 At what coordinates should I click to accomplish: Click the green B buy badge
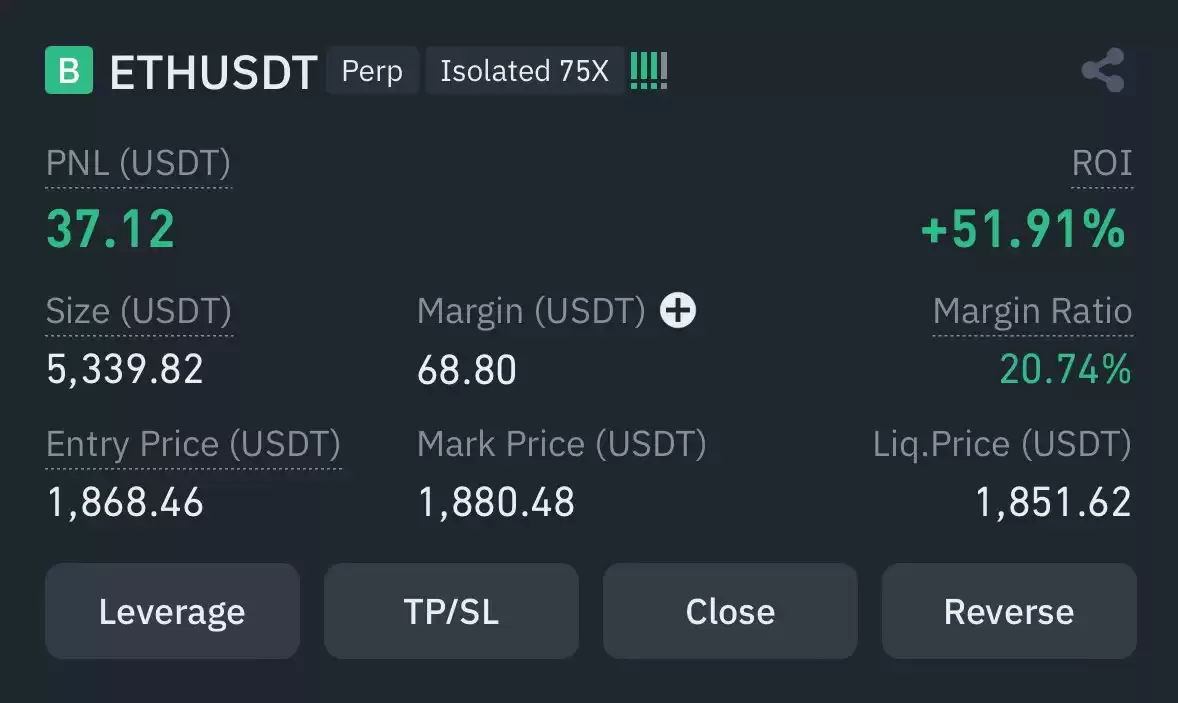(69, 70)
